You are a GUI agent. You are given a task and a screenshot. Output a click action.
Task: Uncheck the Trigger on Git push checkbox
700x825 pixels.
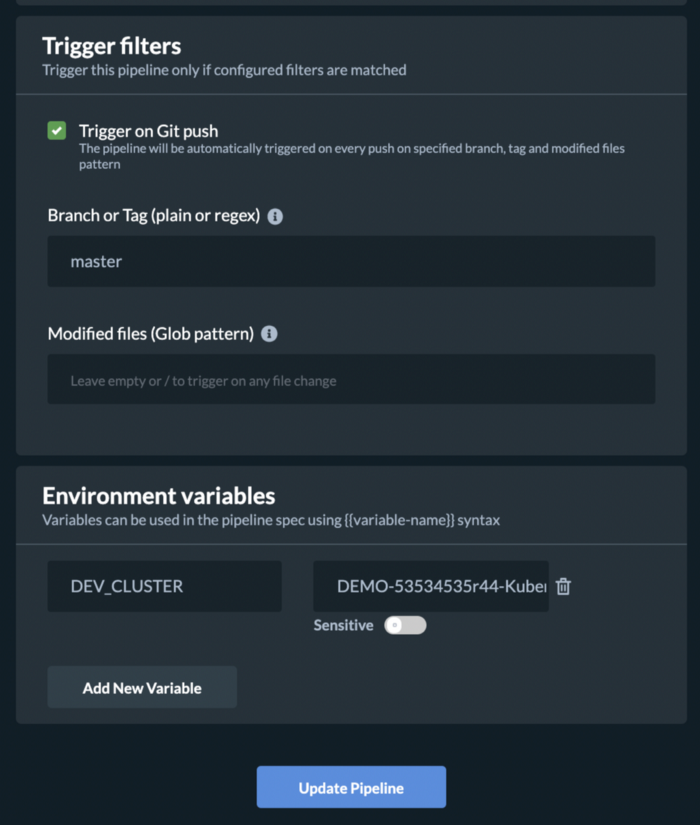[57, 131]
